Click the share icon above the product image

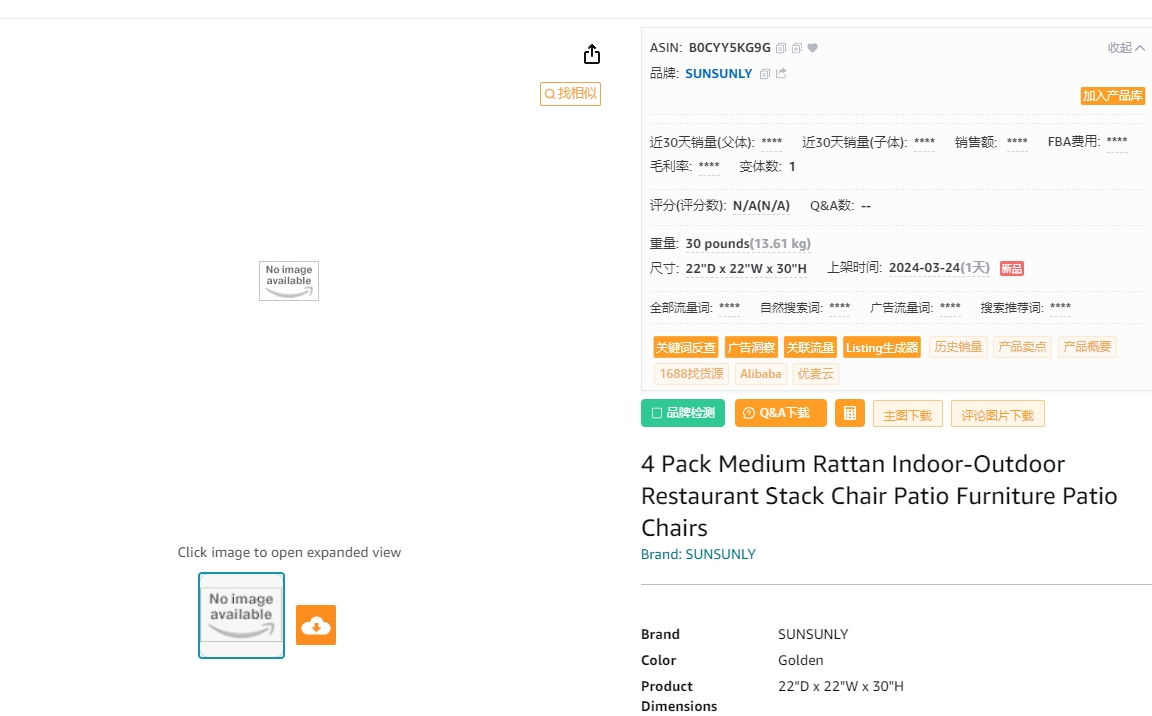[x=591, y=54]
